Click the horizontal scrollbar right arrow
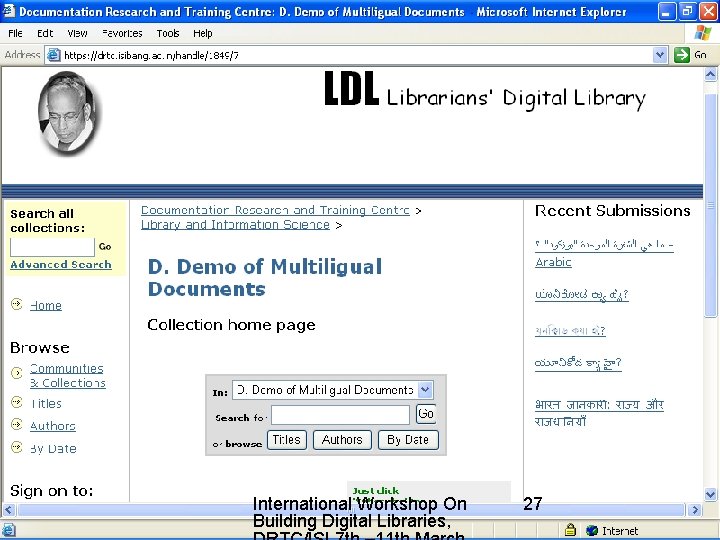The image size is (720, 540). (x=695, y=510)
